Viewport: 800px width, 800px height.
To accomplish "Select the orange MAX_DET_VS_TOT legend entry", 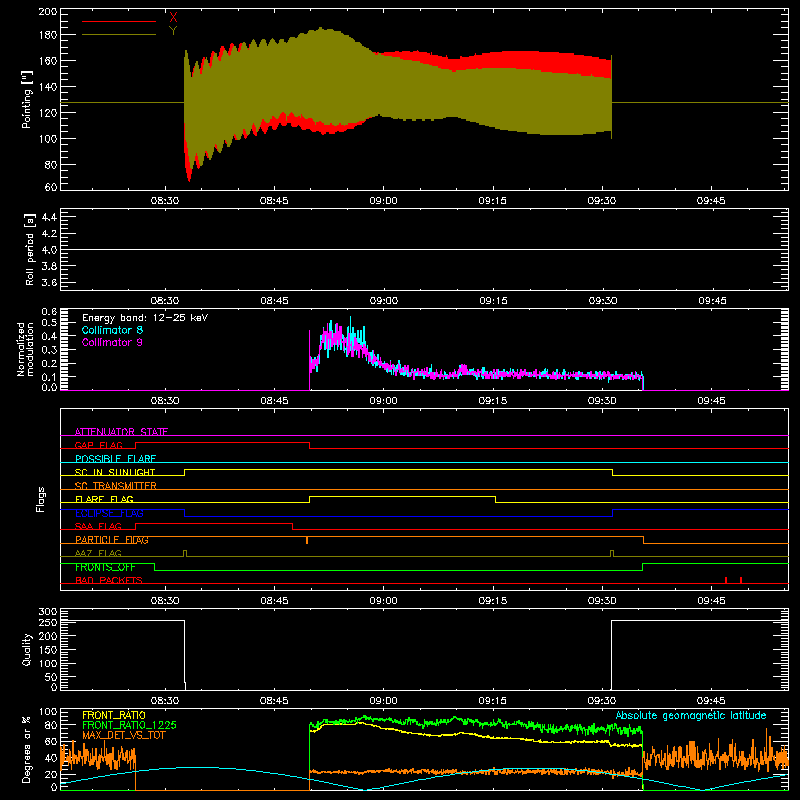I will click(x=124, y=735).
